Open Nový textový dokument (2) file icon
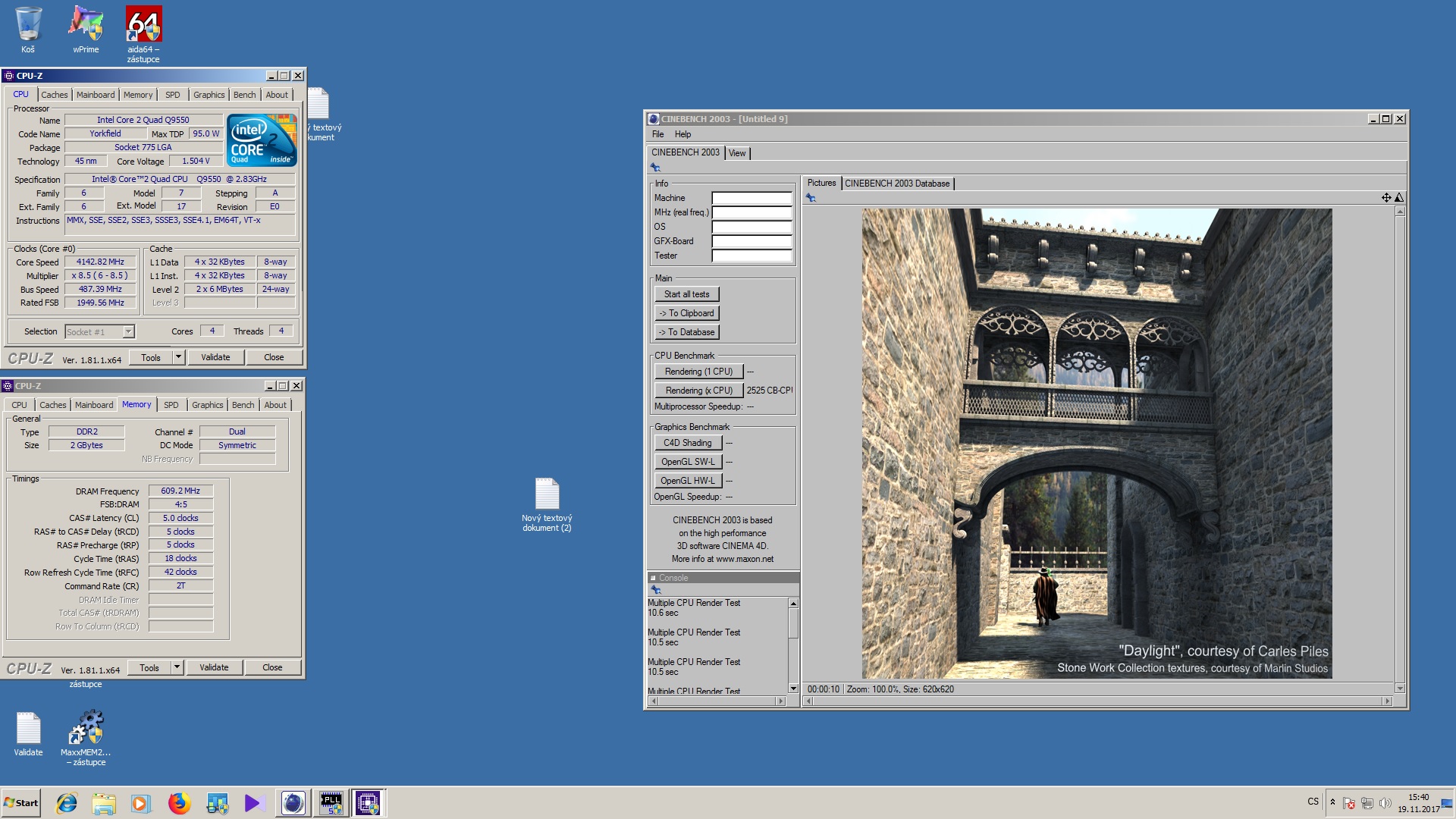1456x819 pixels. [x=547, y=504]
